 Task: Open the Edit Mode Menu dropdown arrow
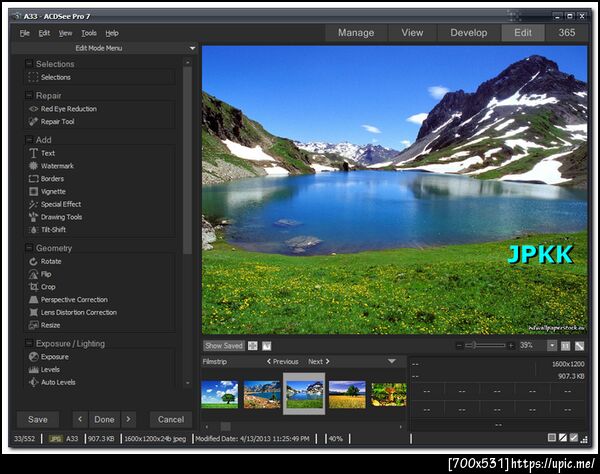(192, 48)
